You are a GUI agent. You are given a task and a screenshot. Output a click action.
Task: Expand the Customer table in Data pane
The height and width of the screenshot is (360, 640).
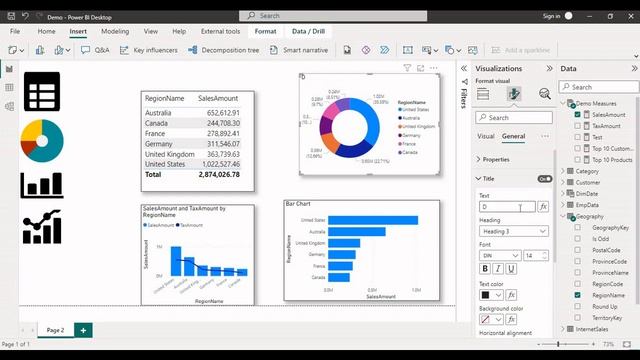point(563,182)
